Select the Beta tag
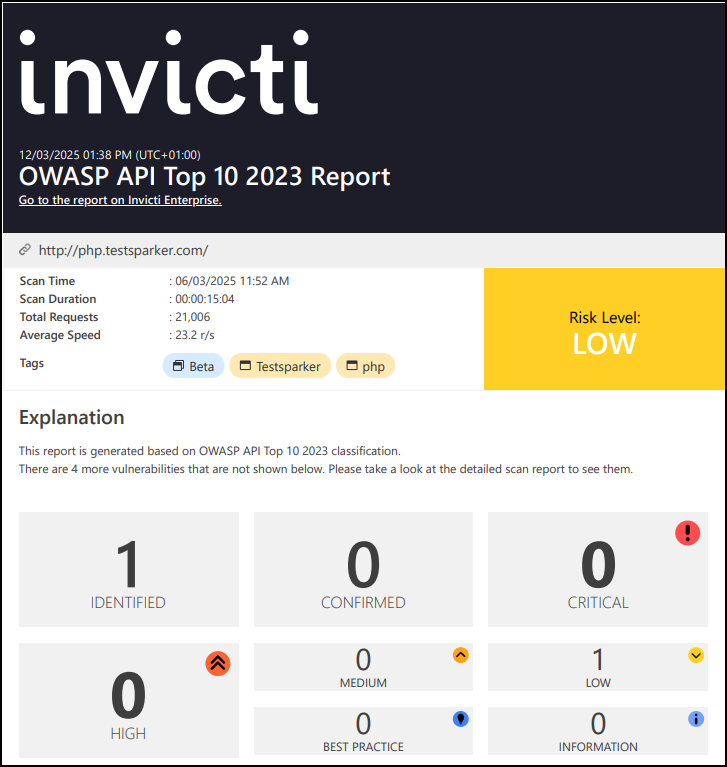The height and width of the screenshot is (767, 727). click(193, 366)
